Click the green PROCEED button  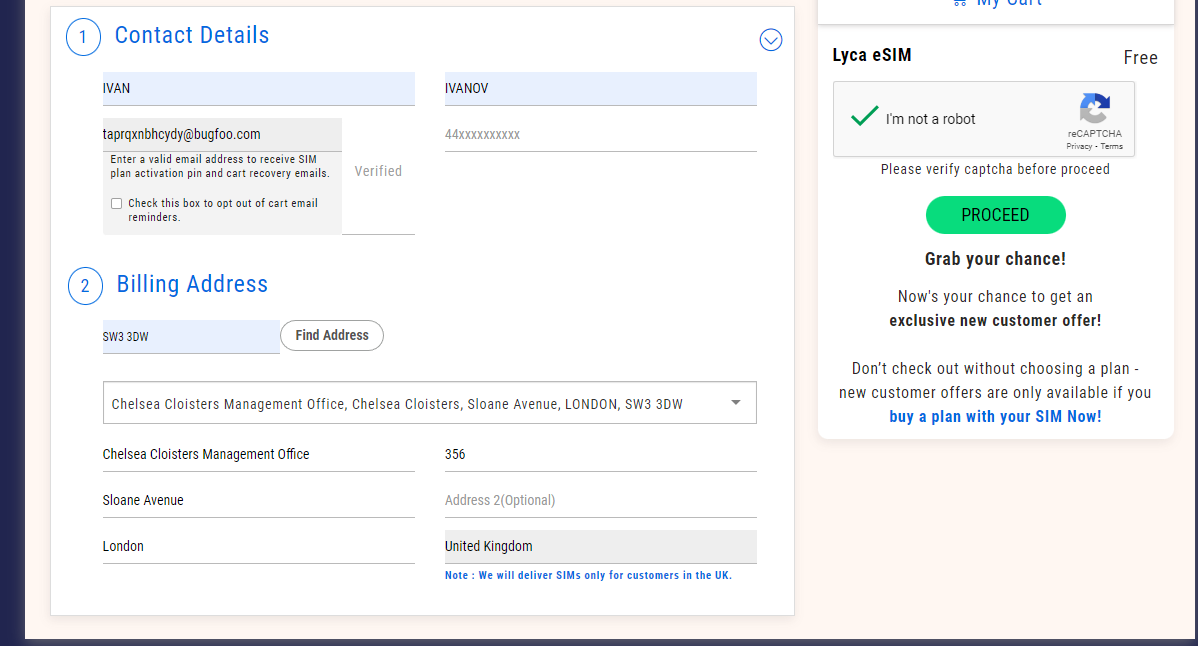pyautogui.click(x=995, y=215)
